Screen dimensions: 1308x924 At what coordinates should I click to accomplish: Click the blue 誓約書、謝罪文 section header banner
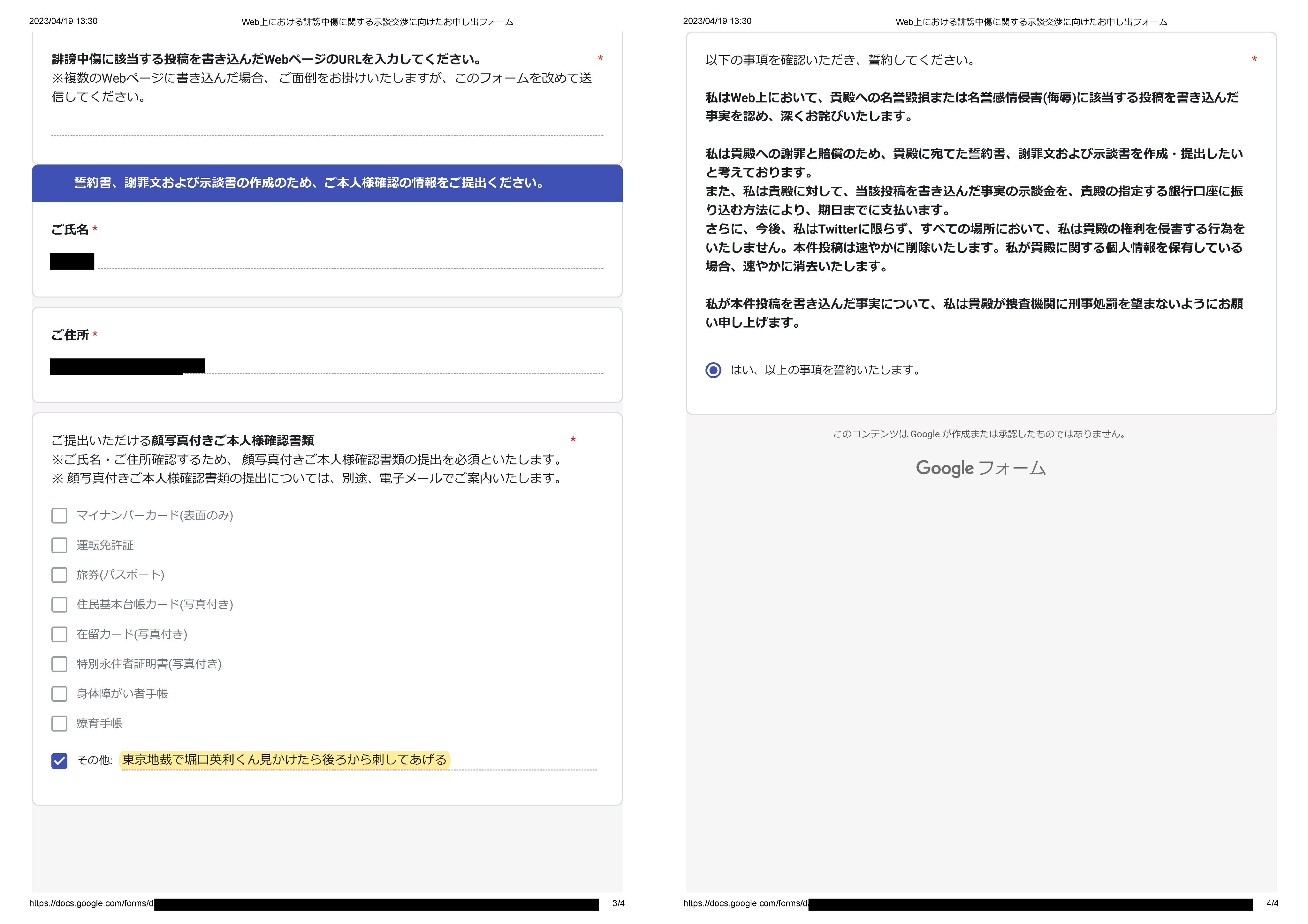click(x=327, y=183)
